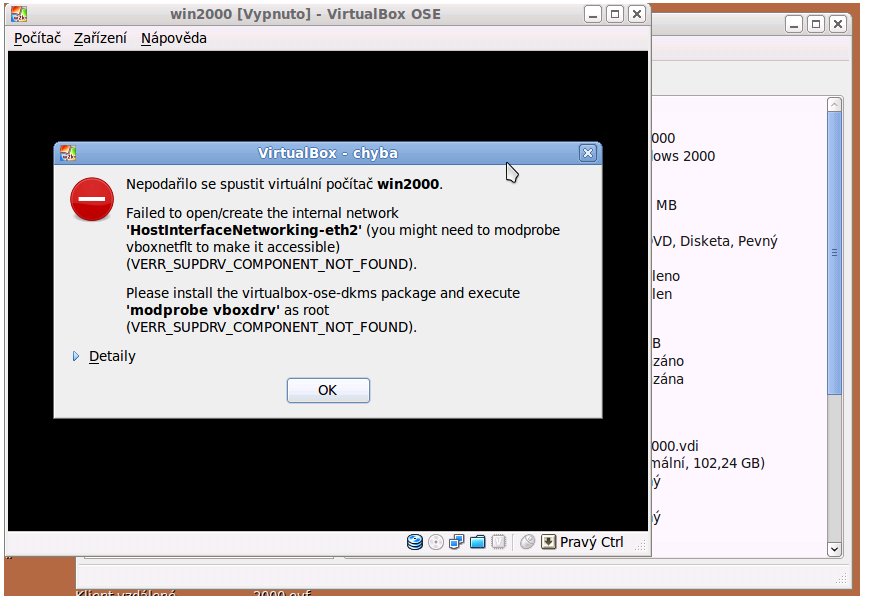Click the virtualization chip status icon

[x=498, y=542]
